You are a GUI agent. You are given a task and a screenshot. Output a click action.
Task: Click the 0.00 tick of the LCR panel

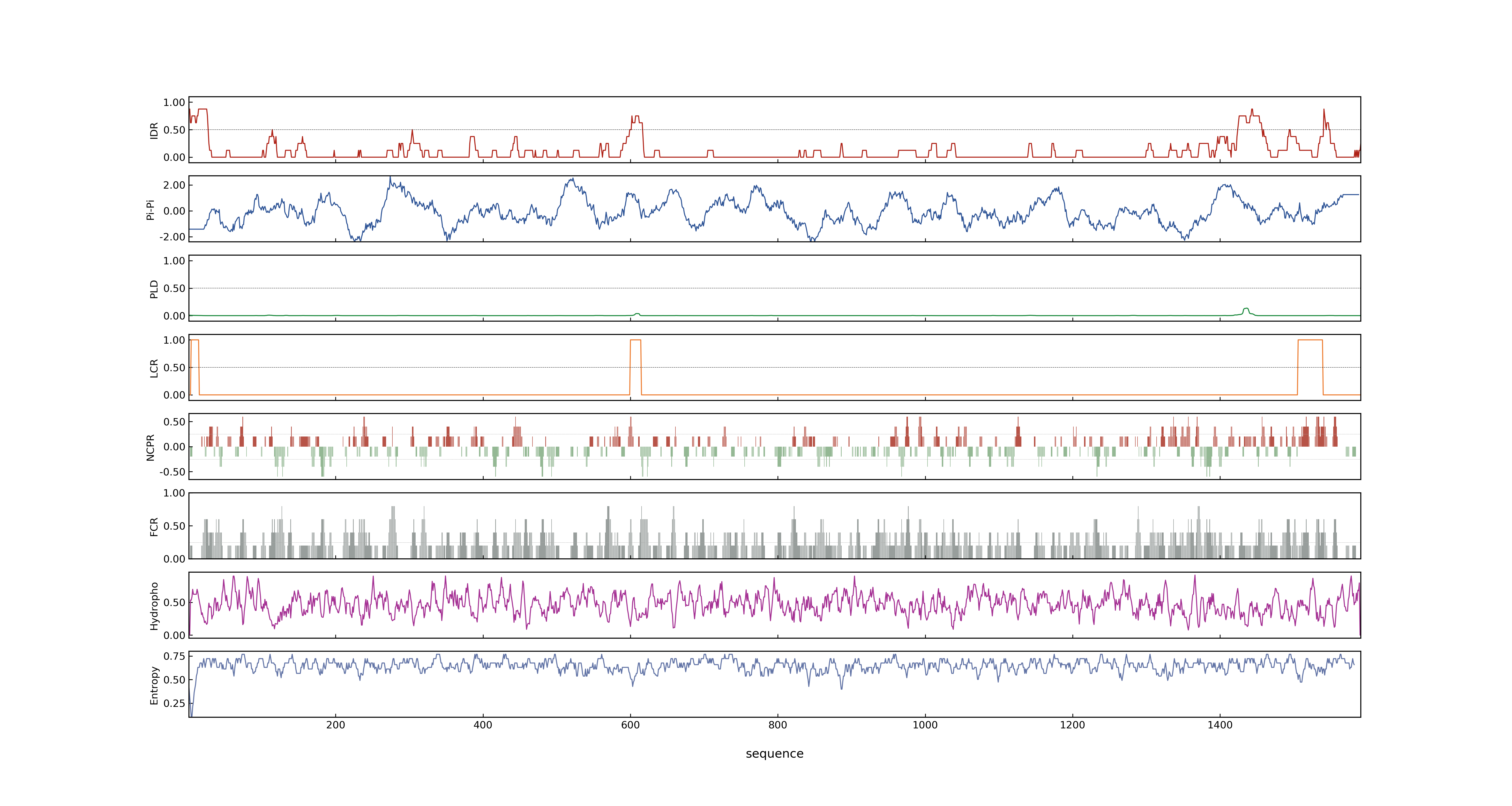(174, 395)
